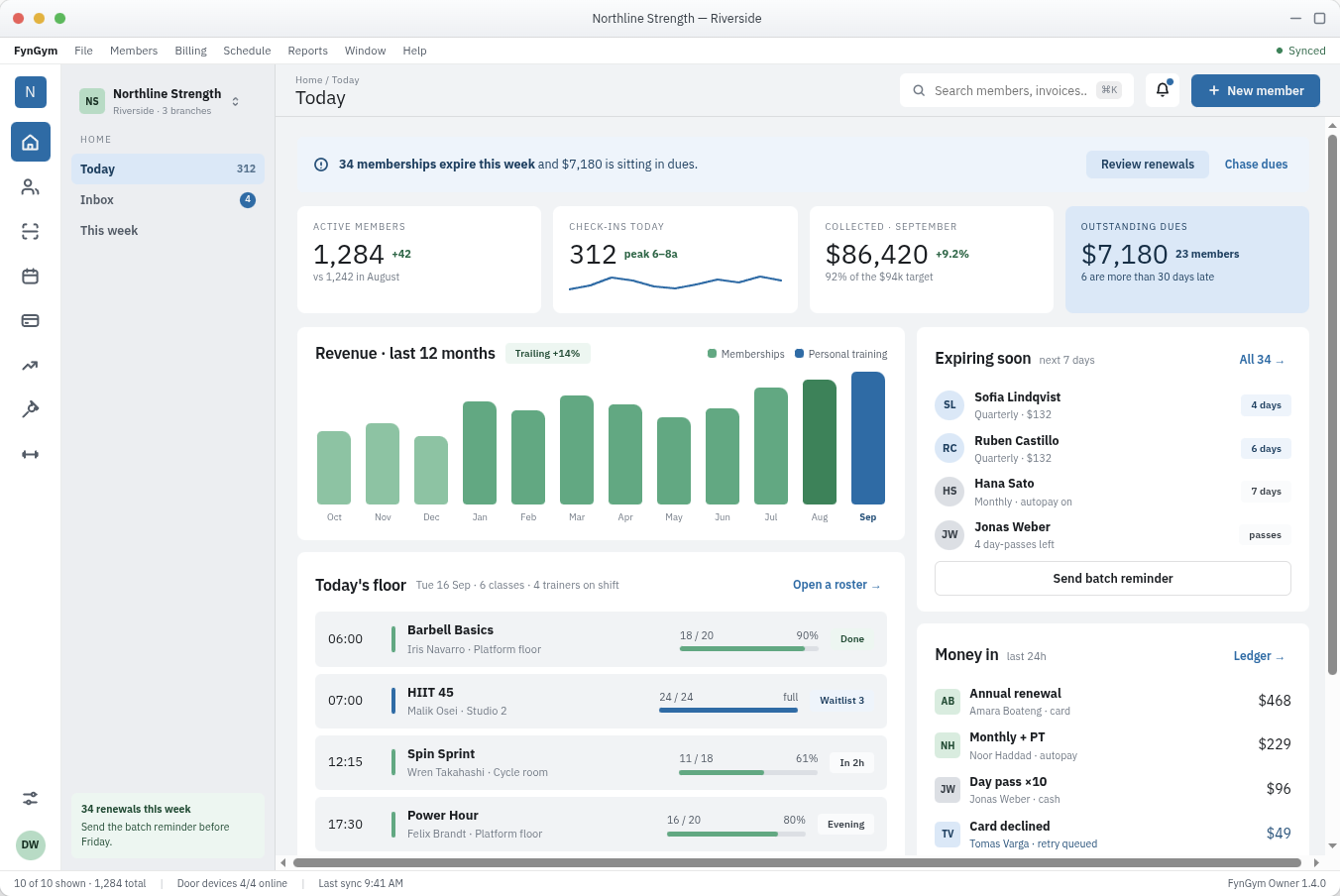Expand the Northline Strength branch switcher

[x=235, y=101]
